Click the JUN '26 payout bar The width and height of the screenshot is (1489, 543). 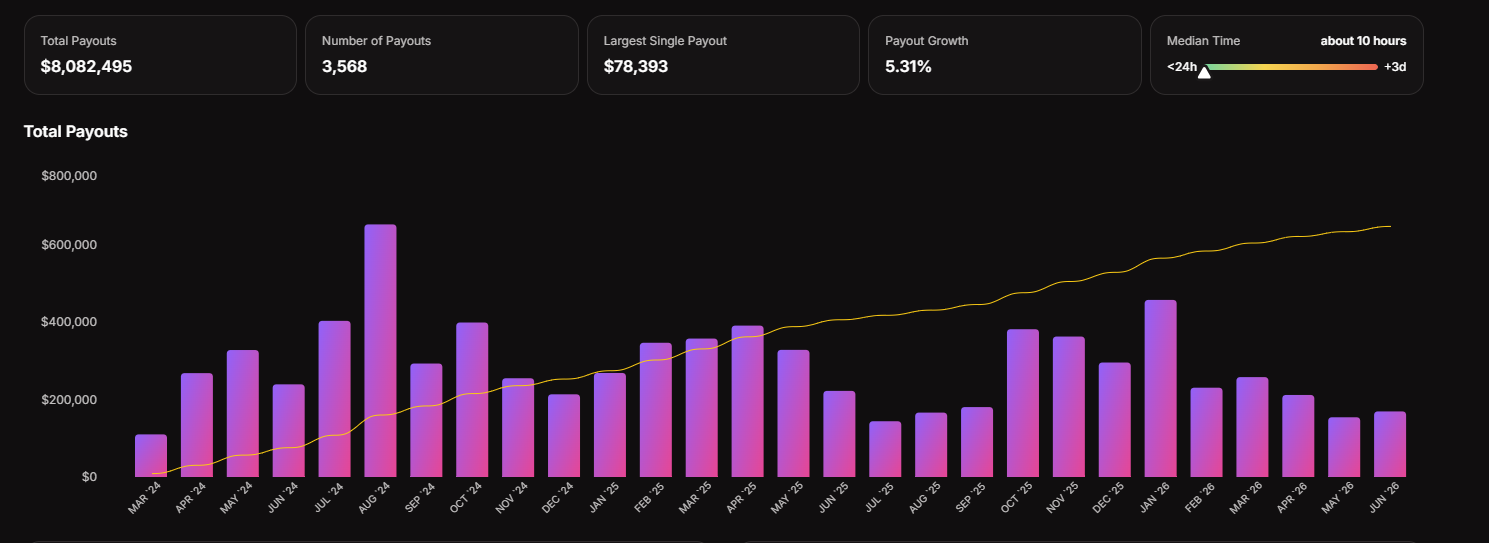click(x=1390, y=444)
